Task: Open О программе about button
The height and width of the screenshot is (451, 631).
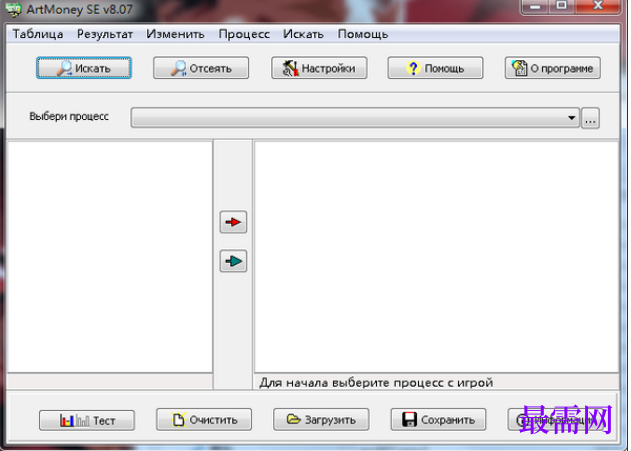Action: [x=553, y=68]
